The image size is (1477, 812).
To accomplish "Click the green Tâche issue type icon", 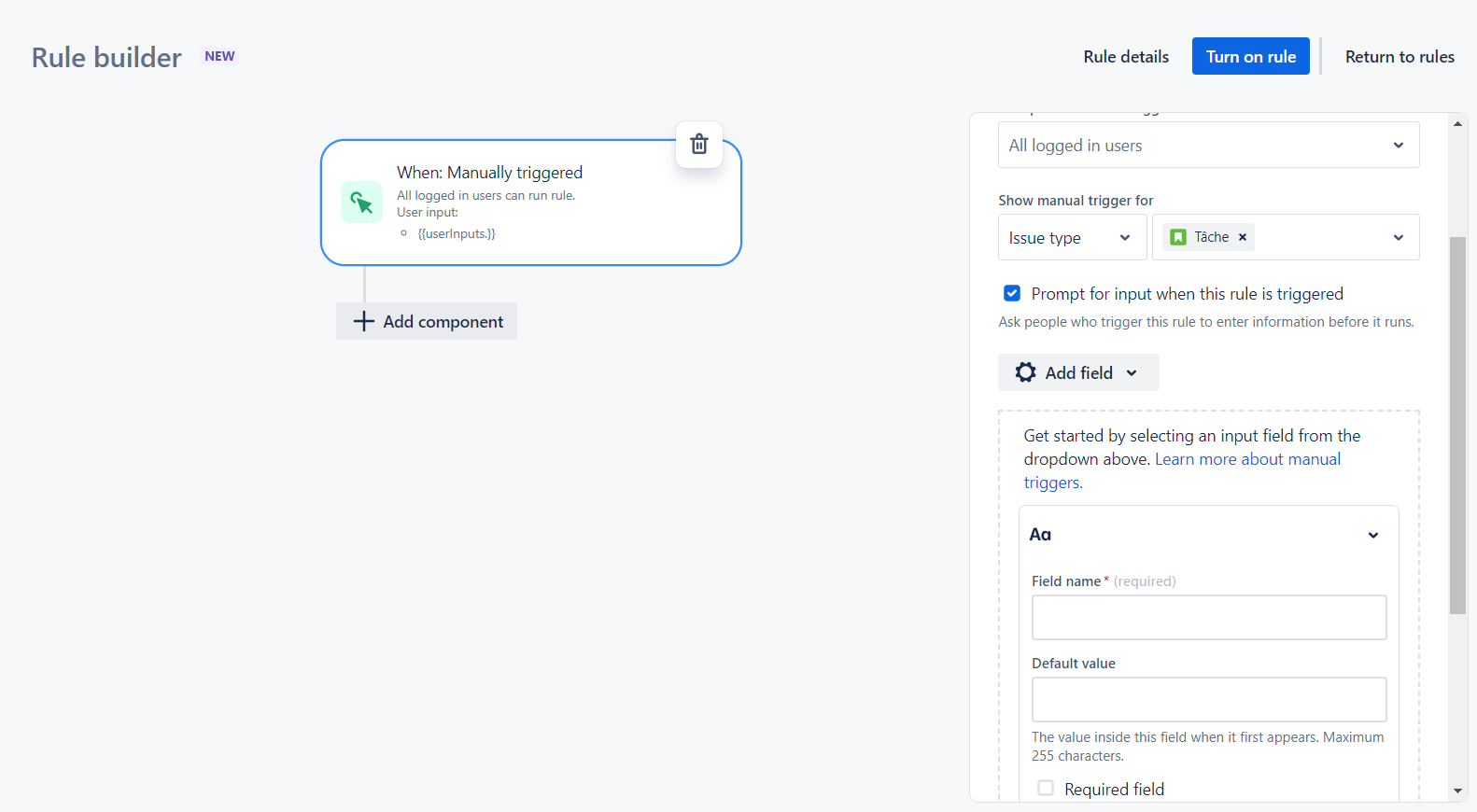I will pos(1178,237).
